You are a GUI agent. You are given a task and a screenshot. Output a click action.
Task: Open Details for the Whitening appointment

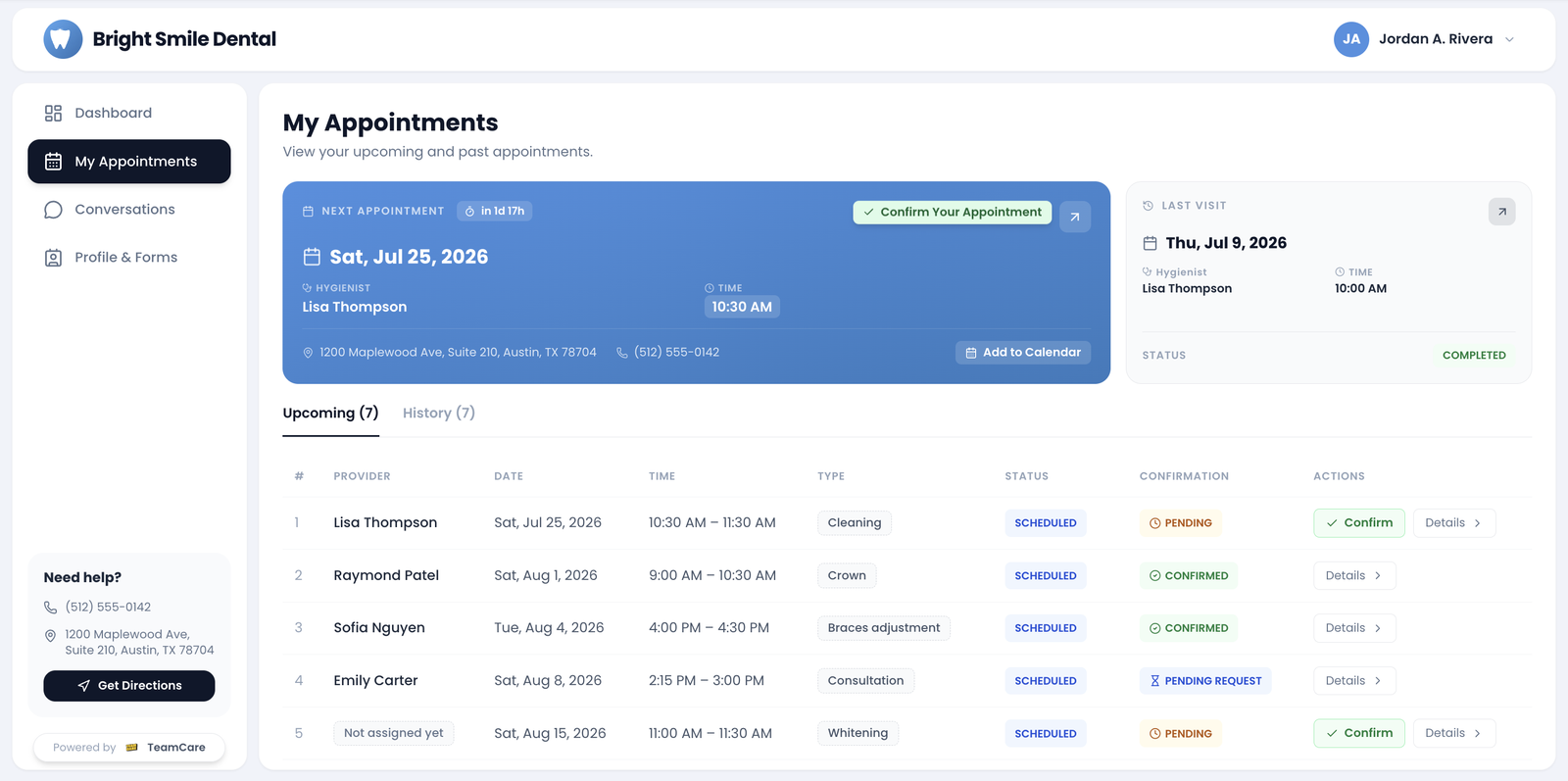pos(1453,733)
